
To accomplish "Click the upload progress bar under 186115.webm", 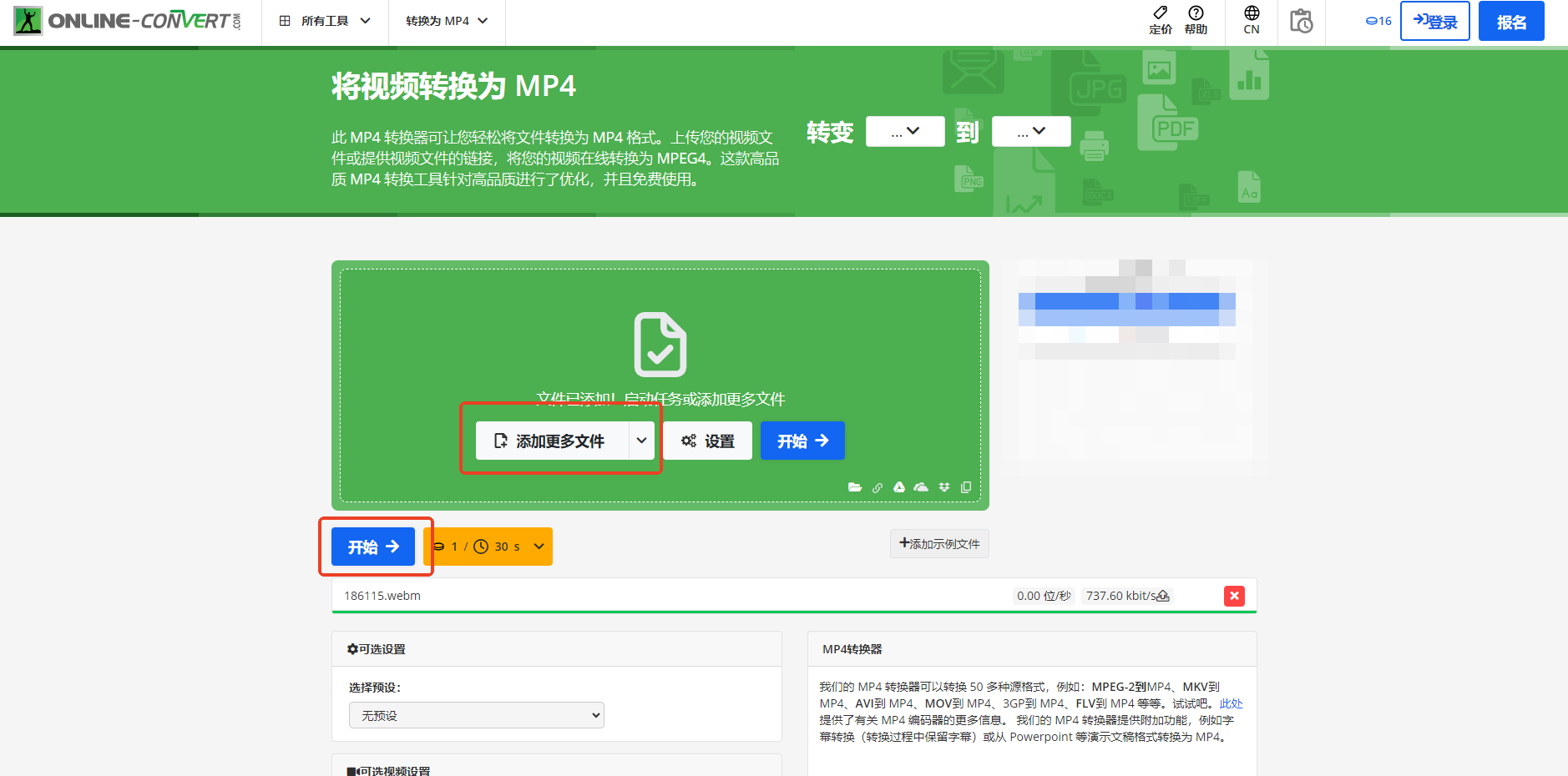I will 793,612.
